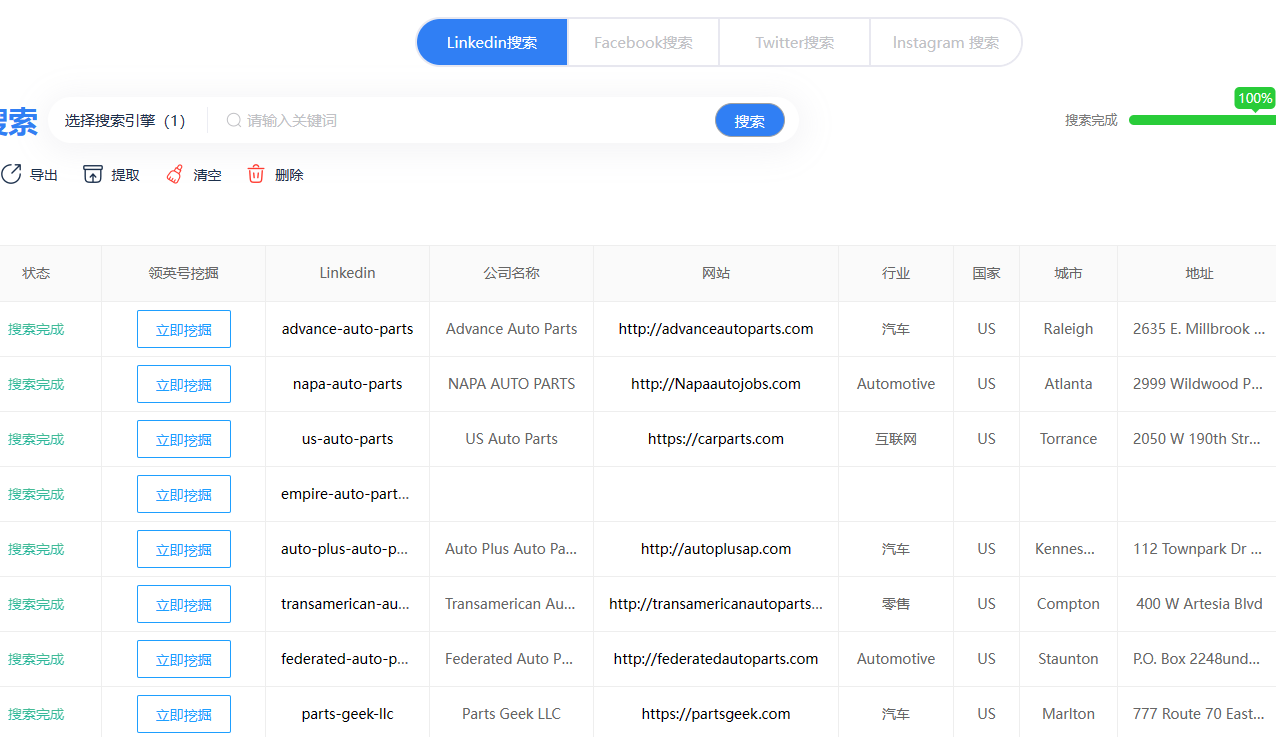Click the clear (清空) broom icon

[175, 174]
